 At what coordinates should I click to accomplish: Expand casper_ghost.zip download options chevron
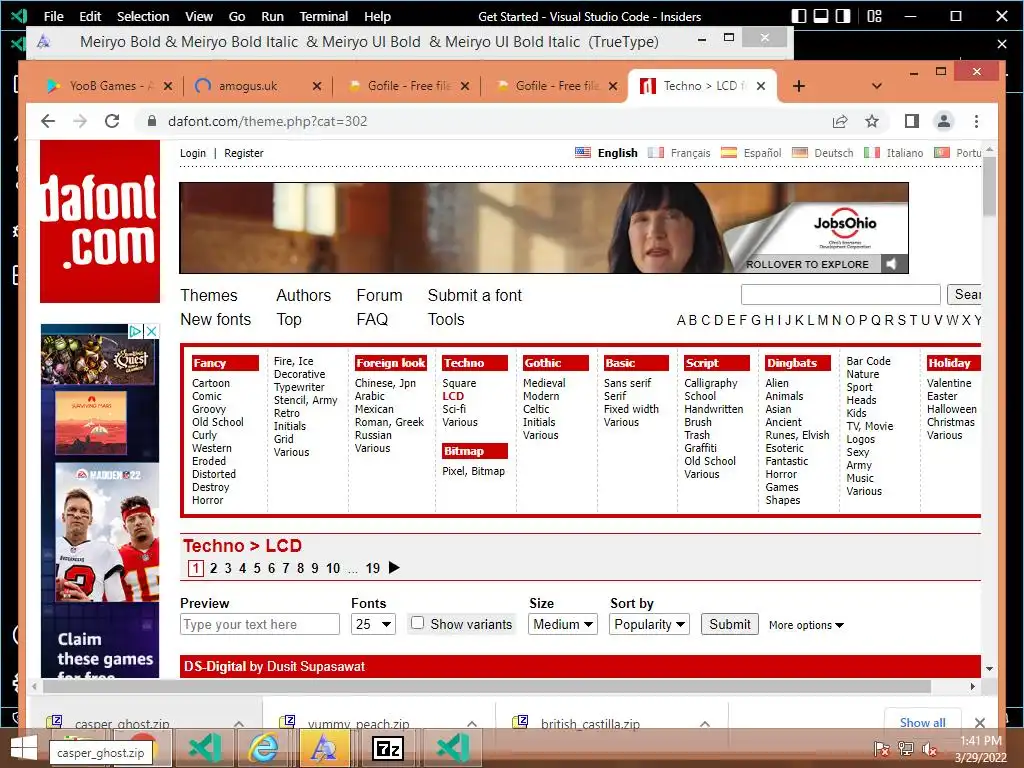(239, 724)
